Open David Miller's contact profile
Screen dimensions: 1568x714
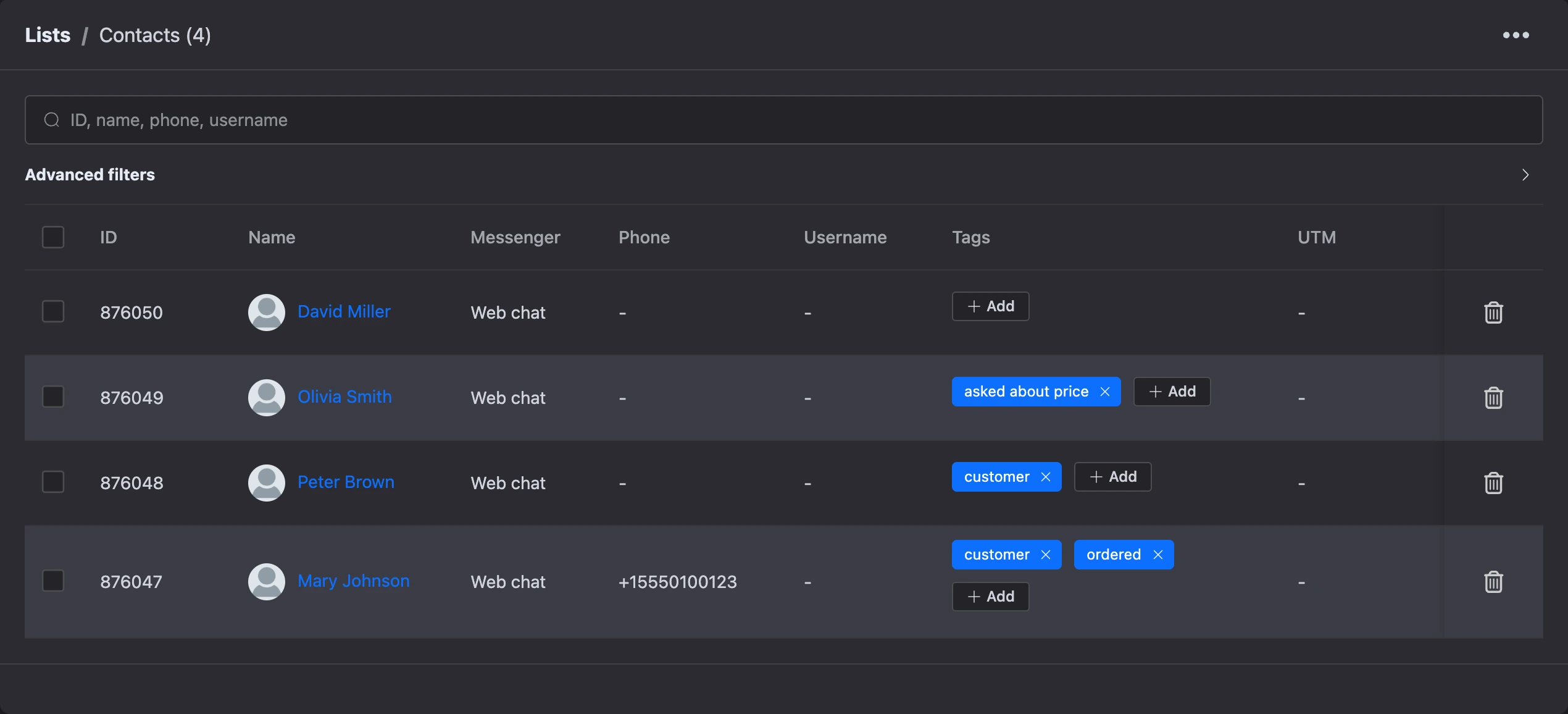344,311
